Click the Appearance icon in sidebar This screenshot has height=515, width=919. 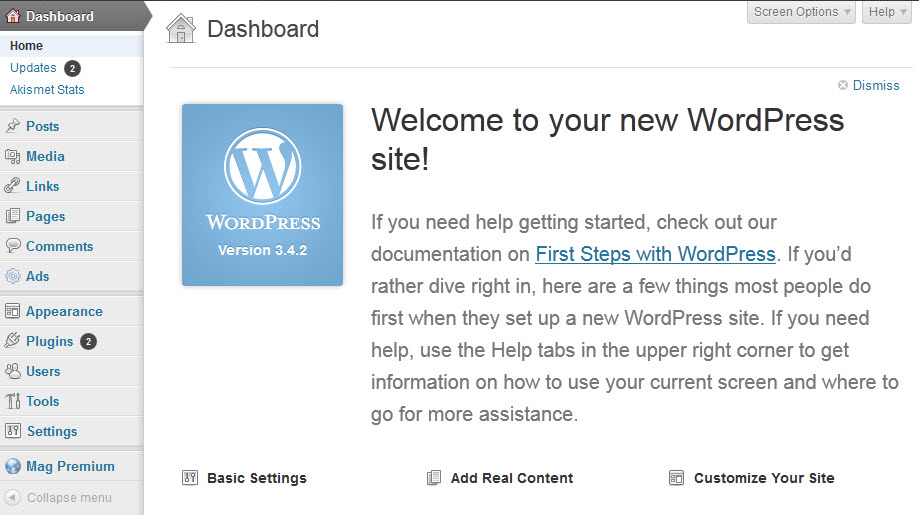click(x=13, y=311)
